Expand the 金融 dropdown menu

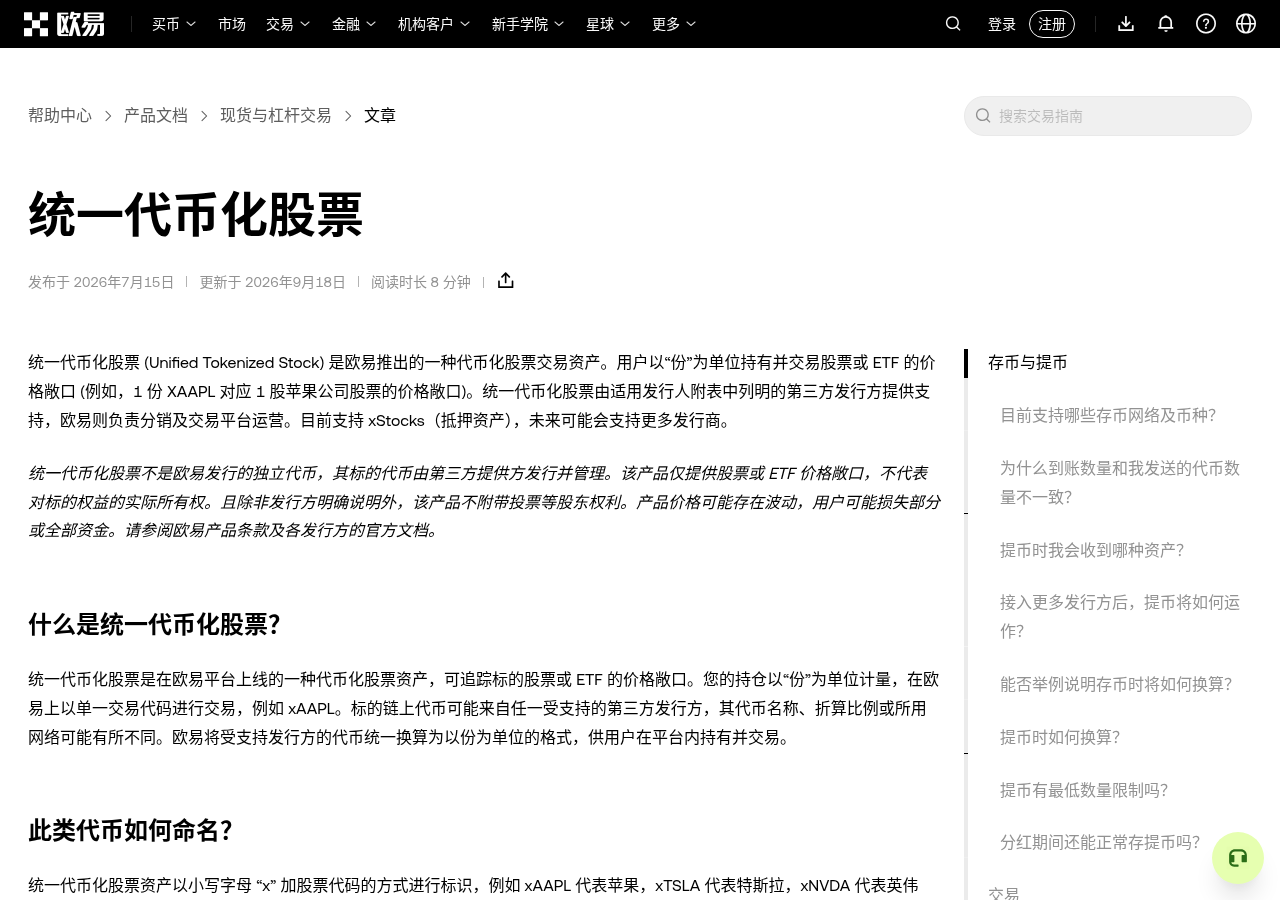click(x=354, y=24)
